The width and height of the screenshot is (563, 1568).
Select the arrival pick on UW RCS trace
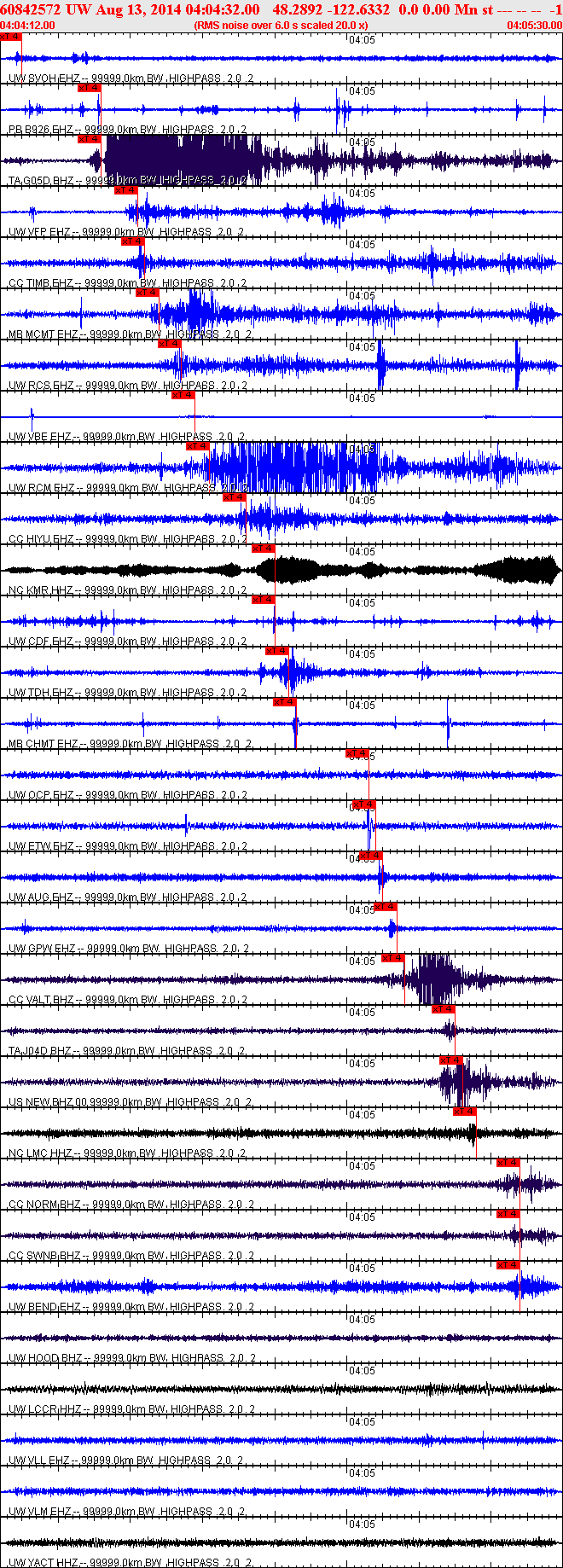(169, 344)
